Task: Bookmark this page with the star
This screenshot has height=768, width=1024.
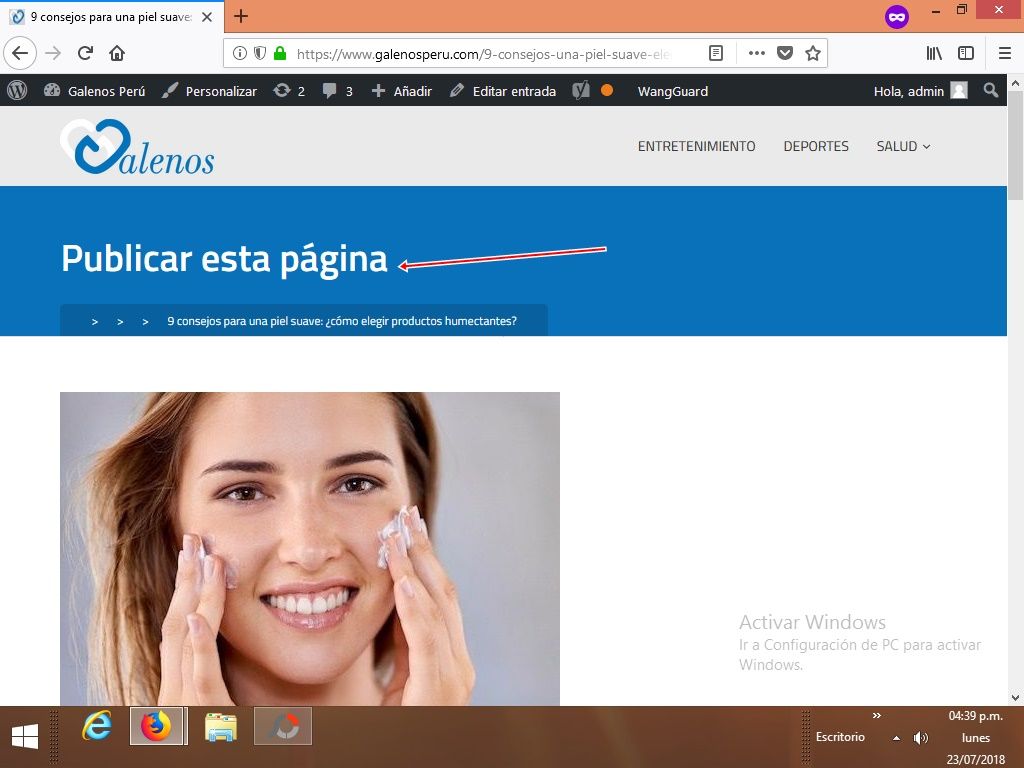Action: (812, 53)
